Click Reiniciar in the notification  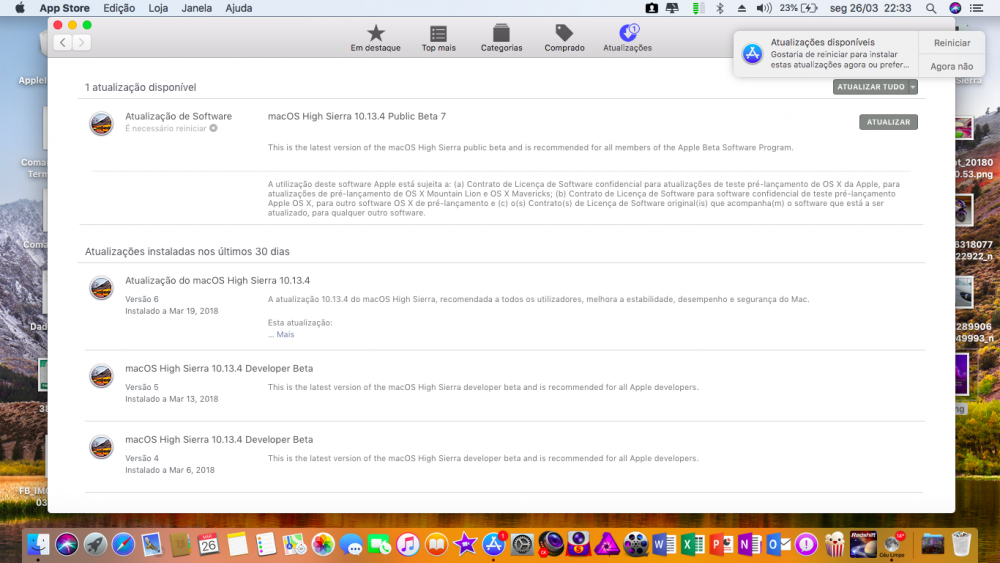click(x=952, y=43)
